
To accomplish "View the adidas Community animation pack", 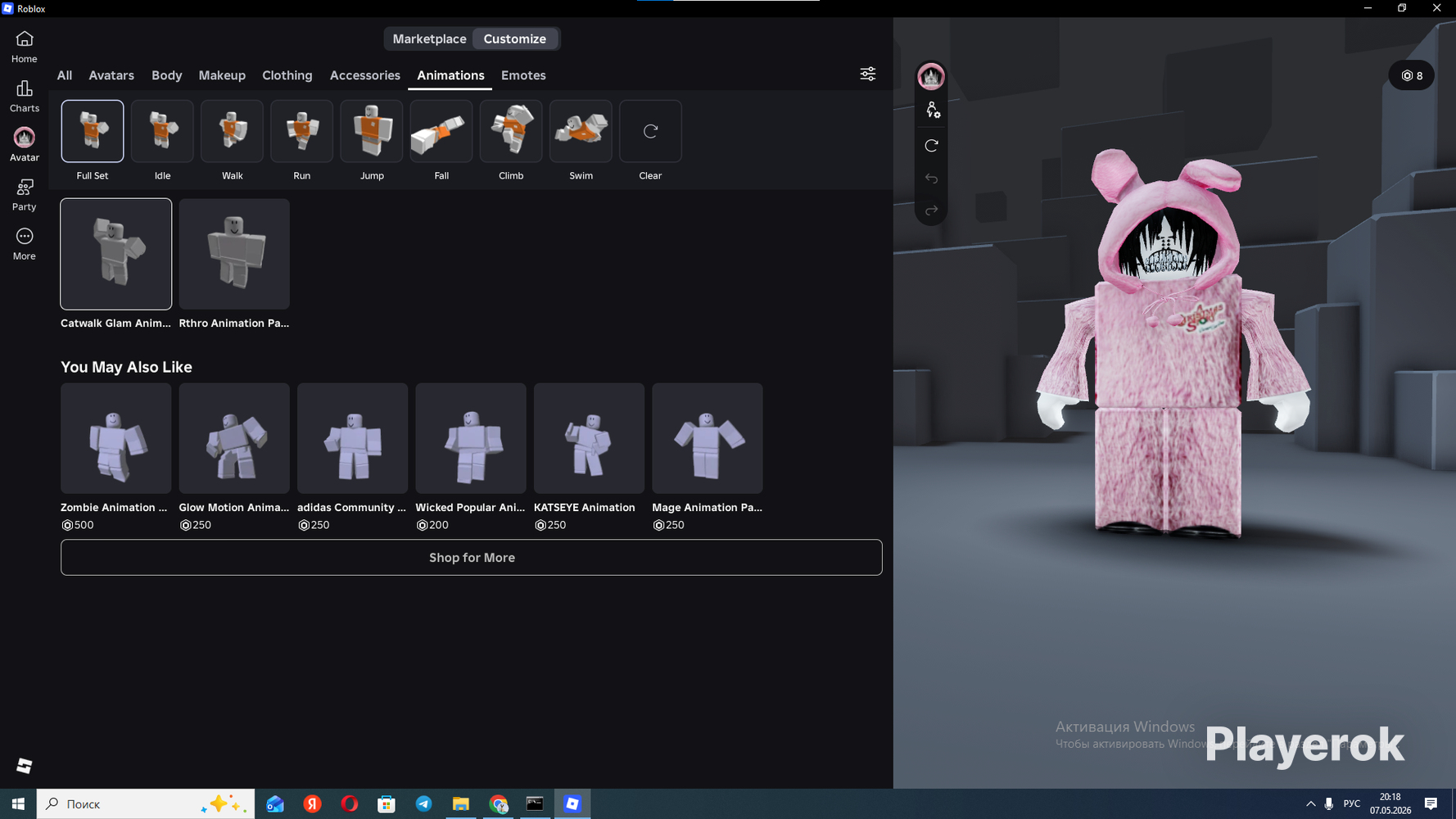I will click(353, 438).
